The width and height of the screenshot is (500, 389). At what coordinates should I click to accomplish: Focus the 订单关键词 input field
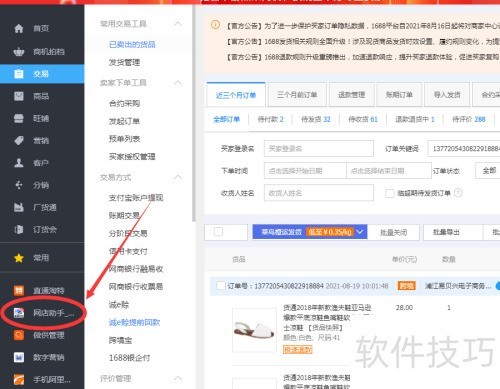[464, 149]
